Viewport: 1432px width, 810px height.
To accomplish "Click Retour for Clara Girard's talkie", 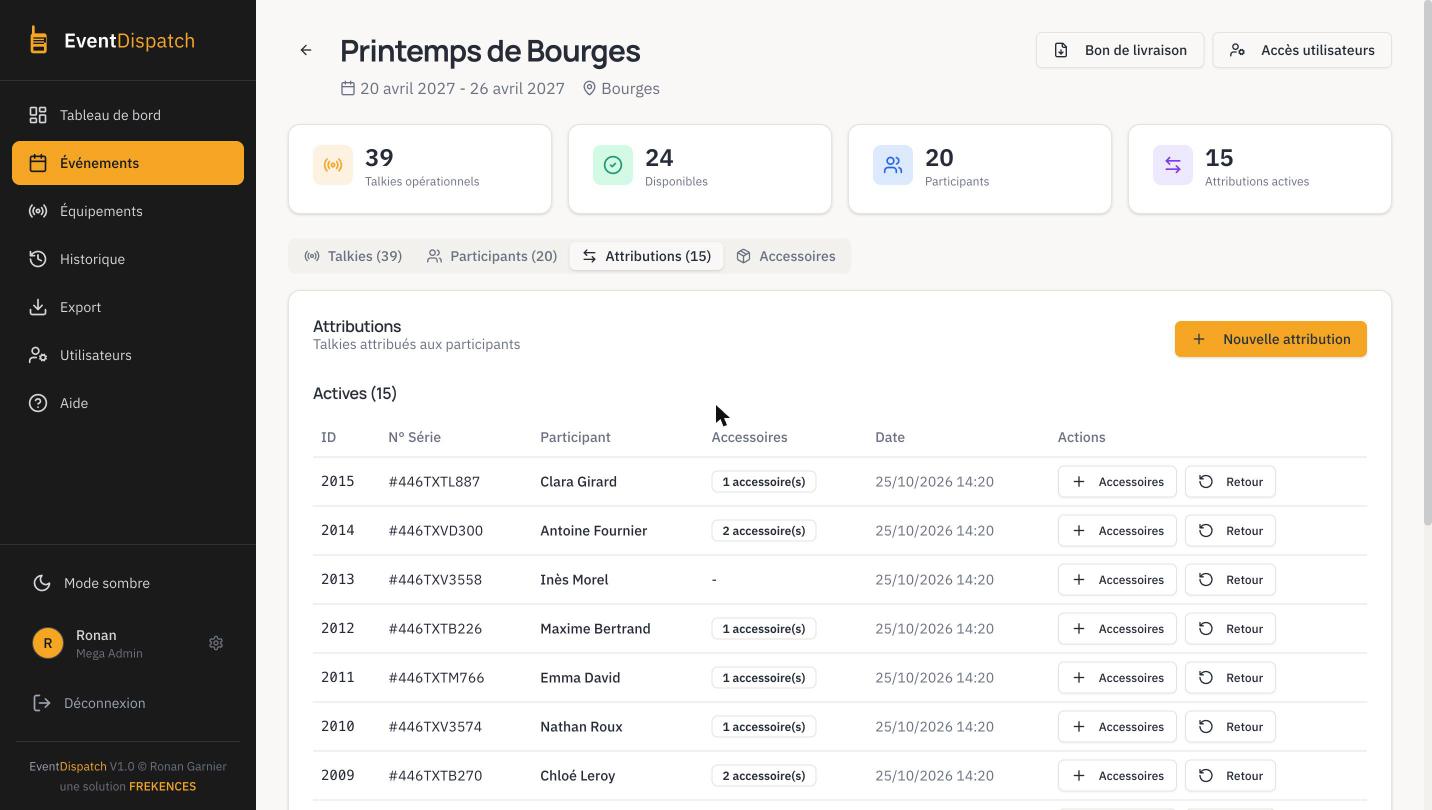I will point(1230,482).
